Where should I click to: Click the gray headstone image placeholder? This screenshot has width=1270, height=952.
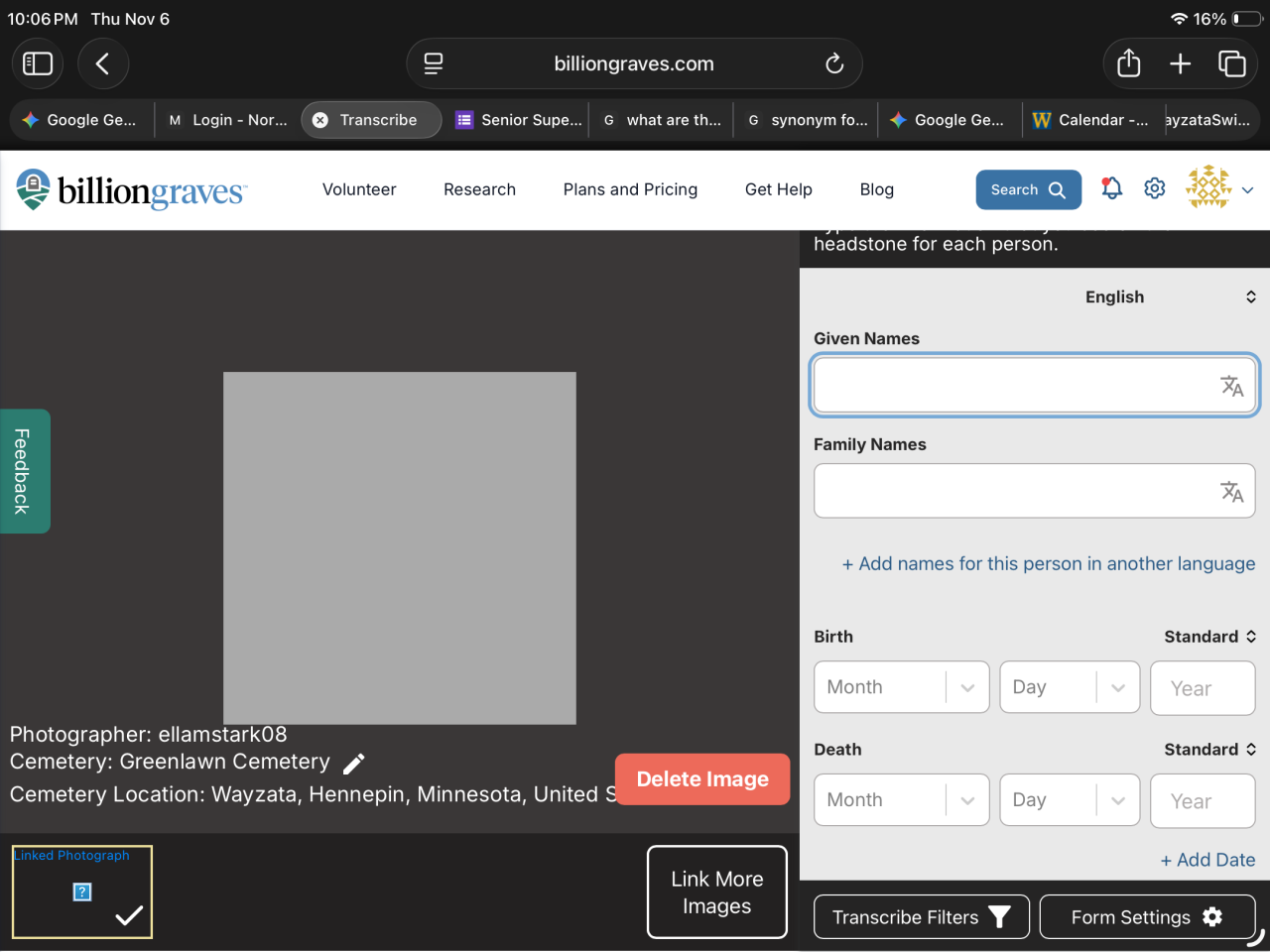click(400, 548)
